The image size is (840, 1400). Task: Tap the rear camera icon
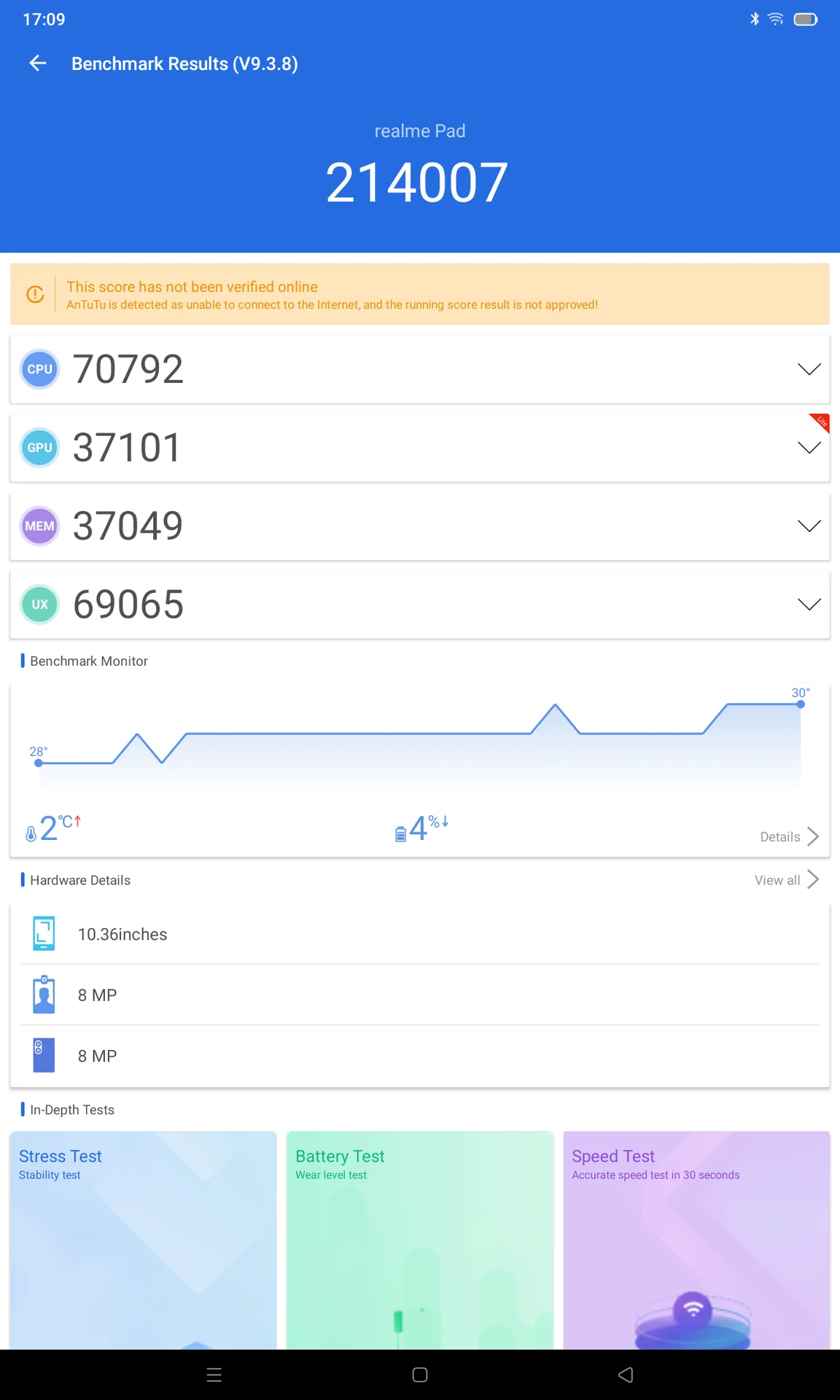(x=44, y=1055)
